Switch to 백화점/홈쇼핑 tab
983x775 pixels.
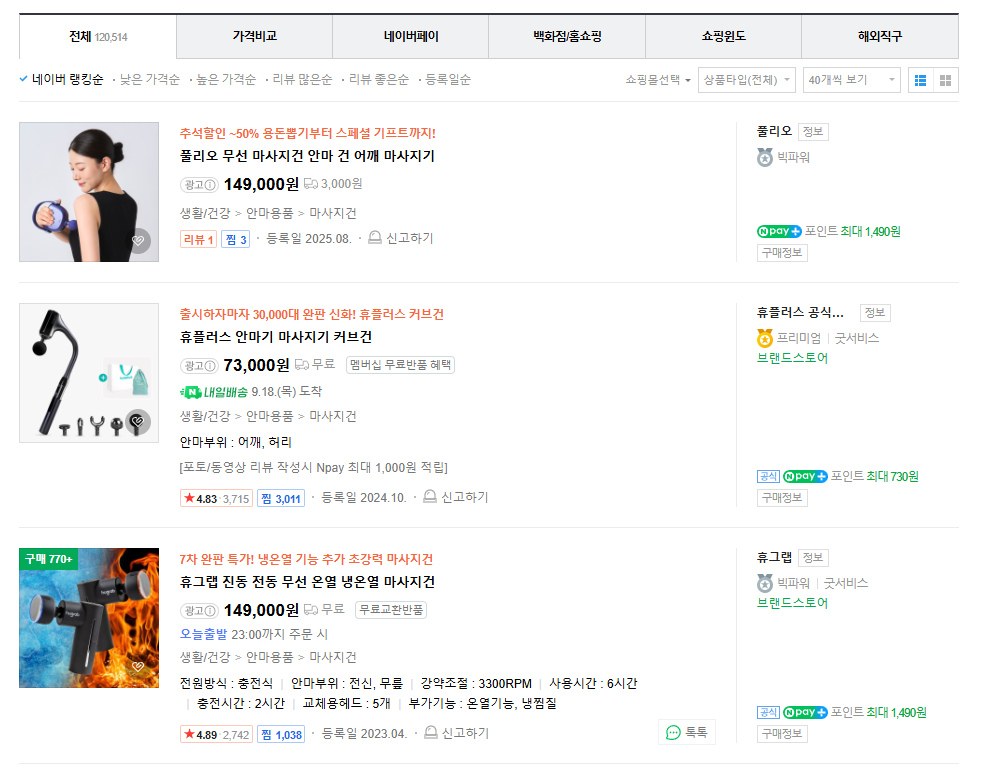click(567, 37)
